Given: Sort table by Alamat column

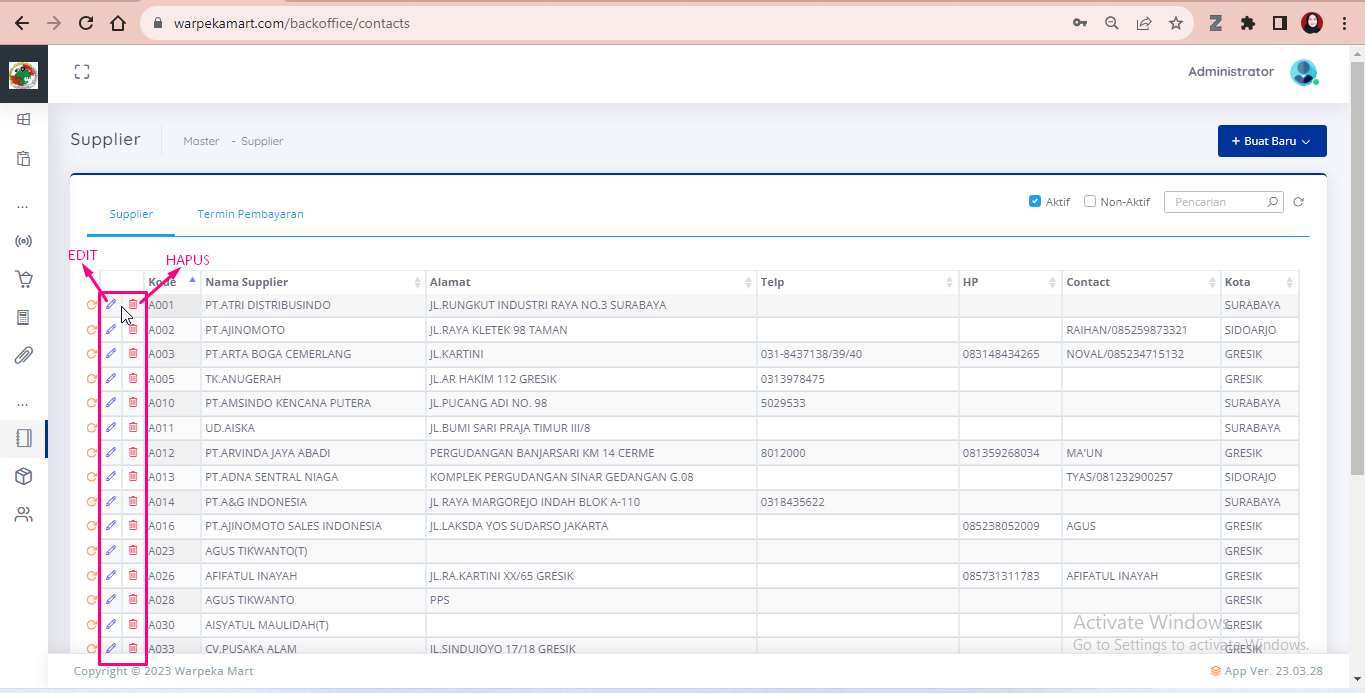Looking at the screenshot, I should tap(590, 282).
